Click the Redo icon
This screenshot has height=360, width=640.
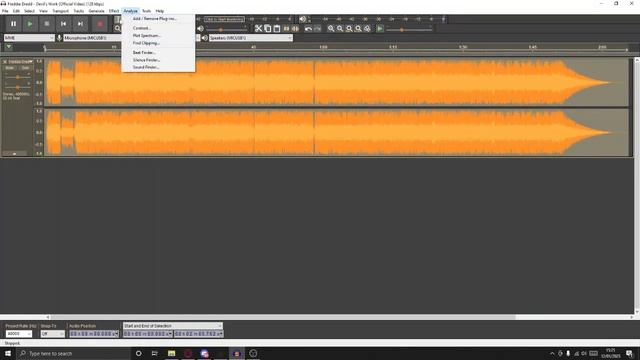point(318,29)
